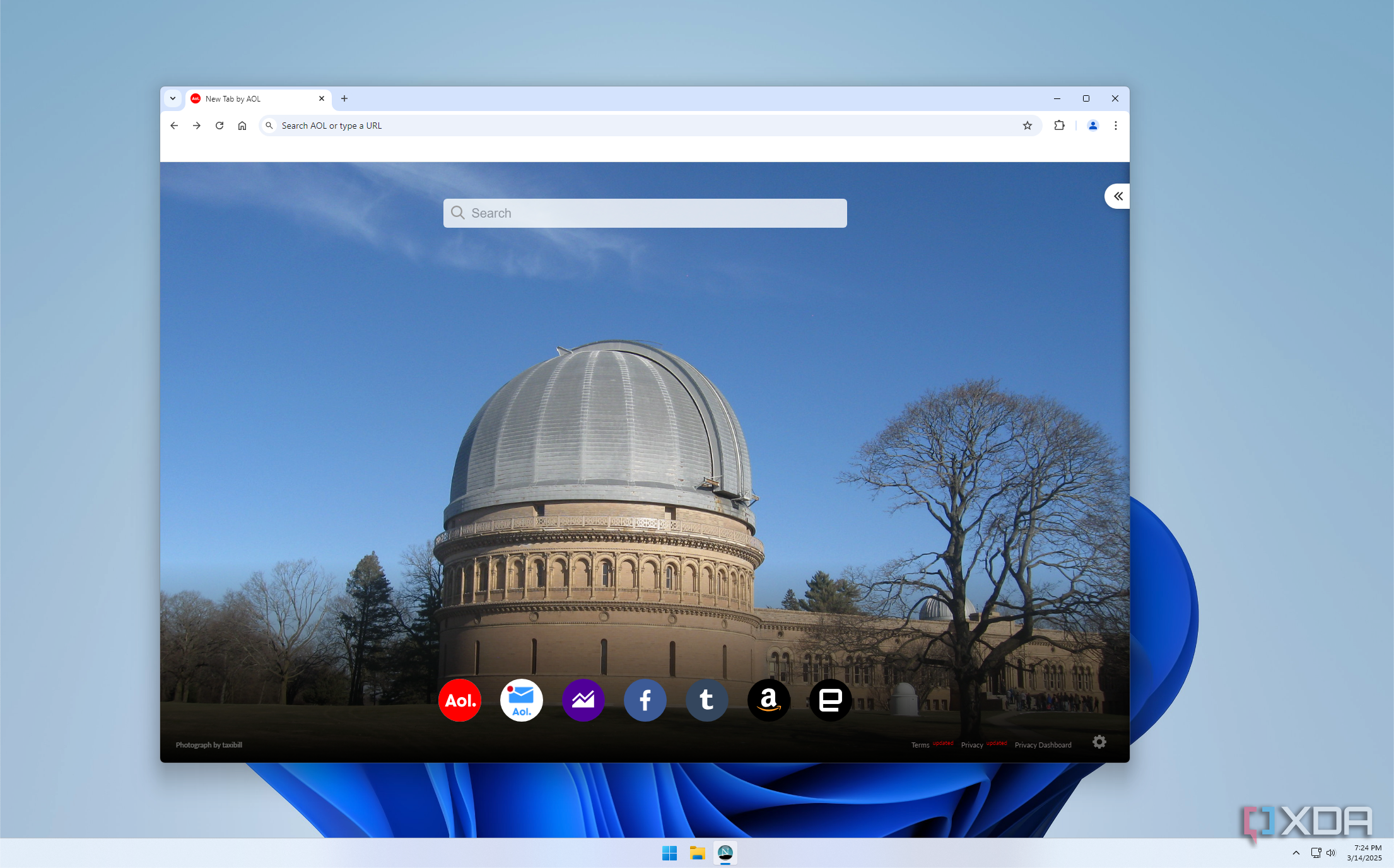Close the New Tab by AOL tab
The width and height of the screenshot is (1394, 868).
point(322,98)
